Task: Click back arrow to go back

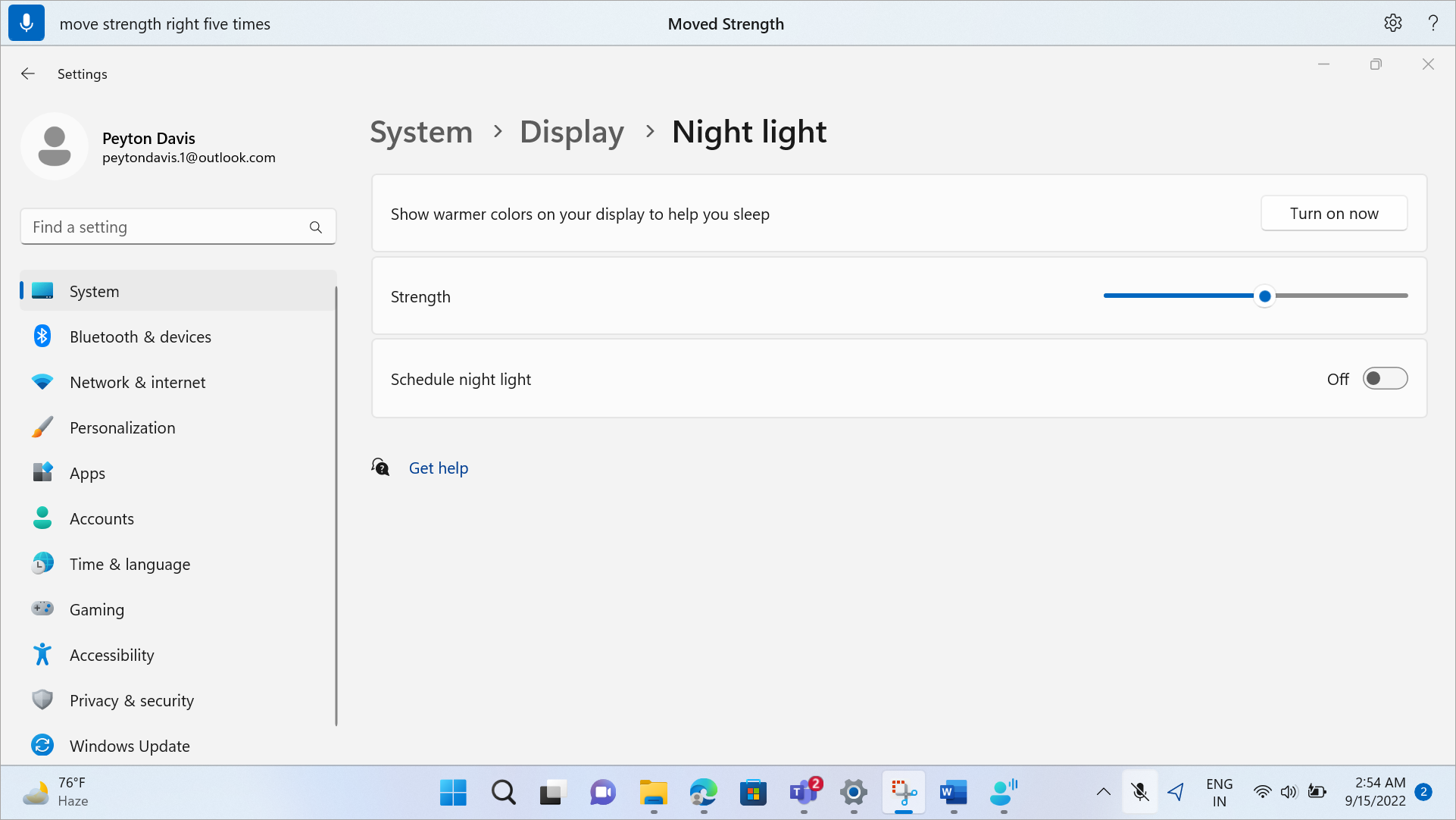Action: (x=27, y=73)
